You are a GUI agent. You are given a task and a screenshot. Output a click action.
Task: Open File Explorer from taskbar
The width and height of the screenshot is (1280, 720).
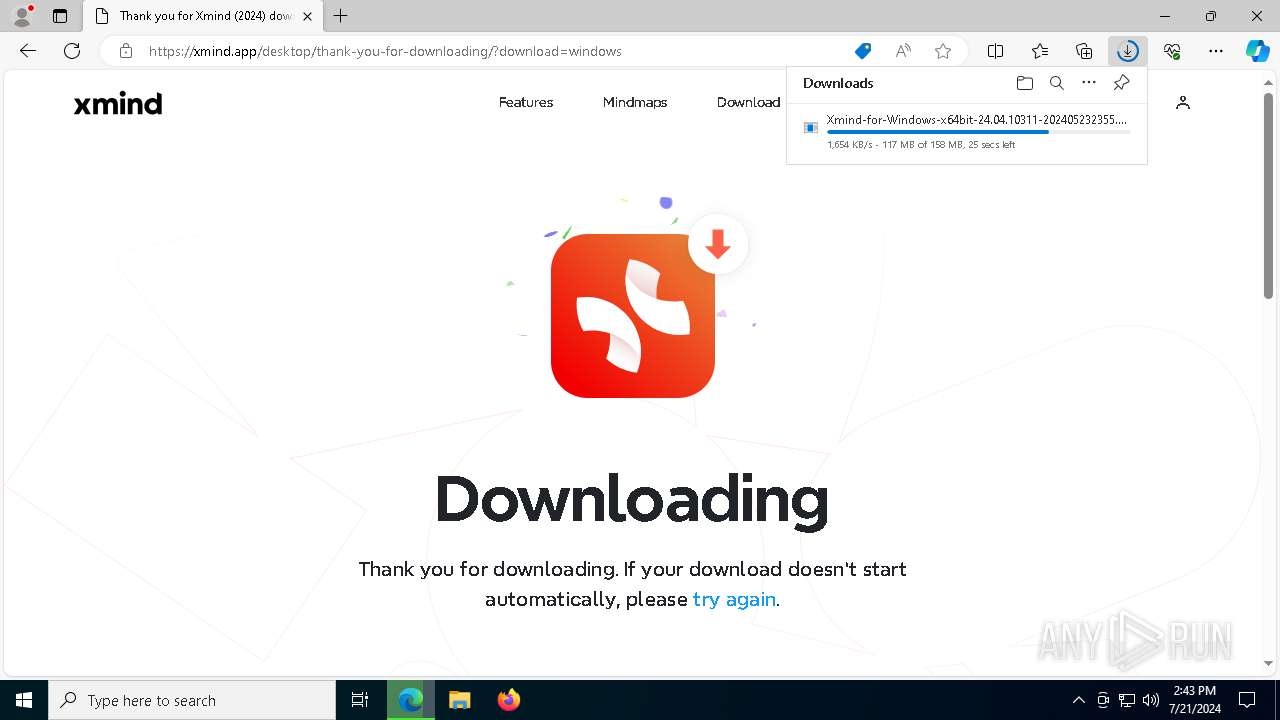tap(459, 700)
